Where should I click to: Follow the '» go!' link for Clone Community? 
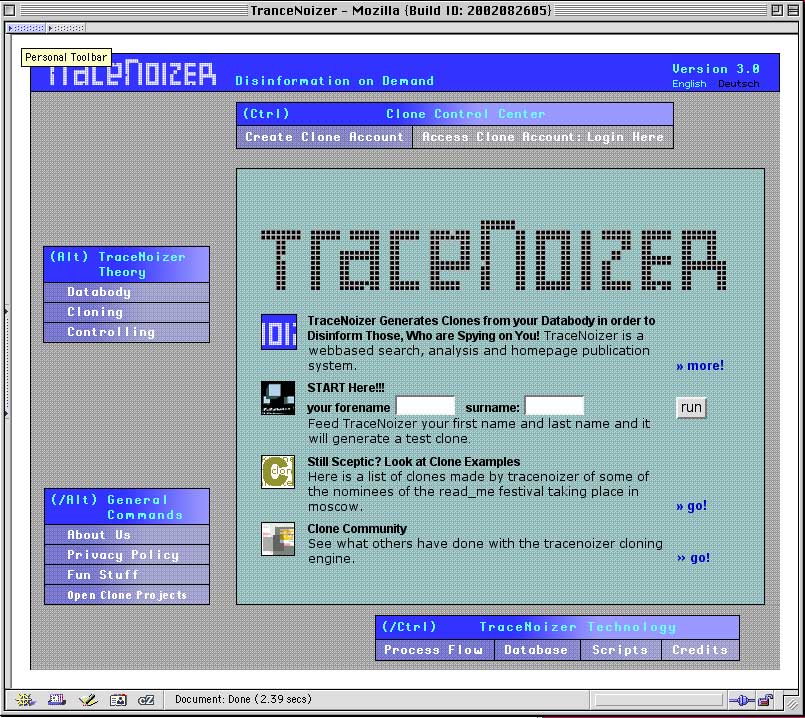pos(693,558)
